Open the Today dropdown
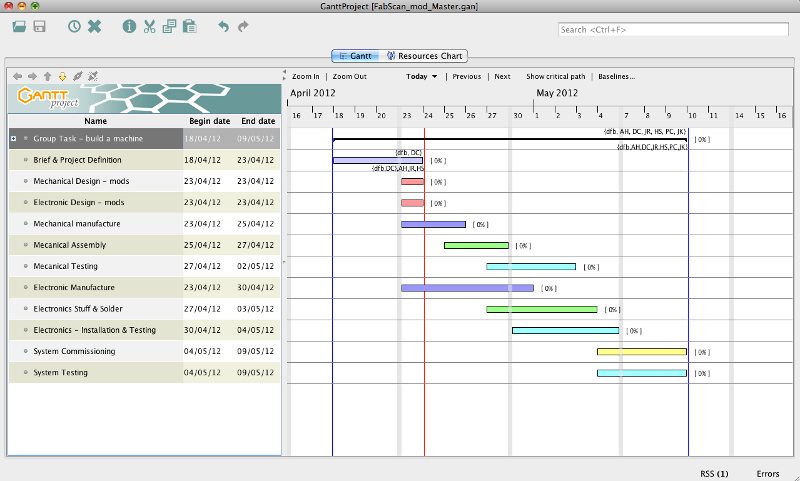Screen dimensions: 800x481 click(421, 77)
